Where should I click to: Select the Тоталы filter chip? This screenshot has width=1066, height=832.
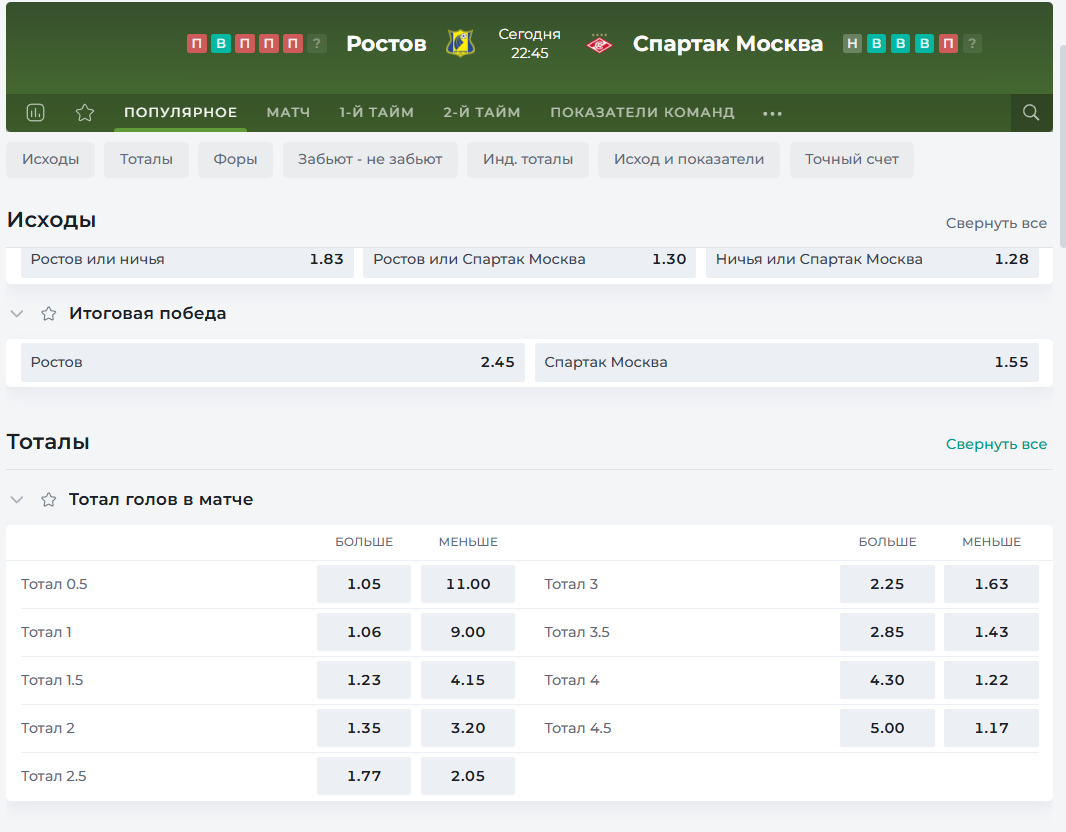tap(146, 160)
